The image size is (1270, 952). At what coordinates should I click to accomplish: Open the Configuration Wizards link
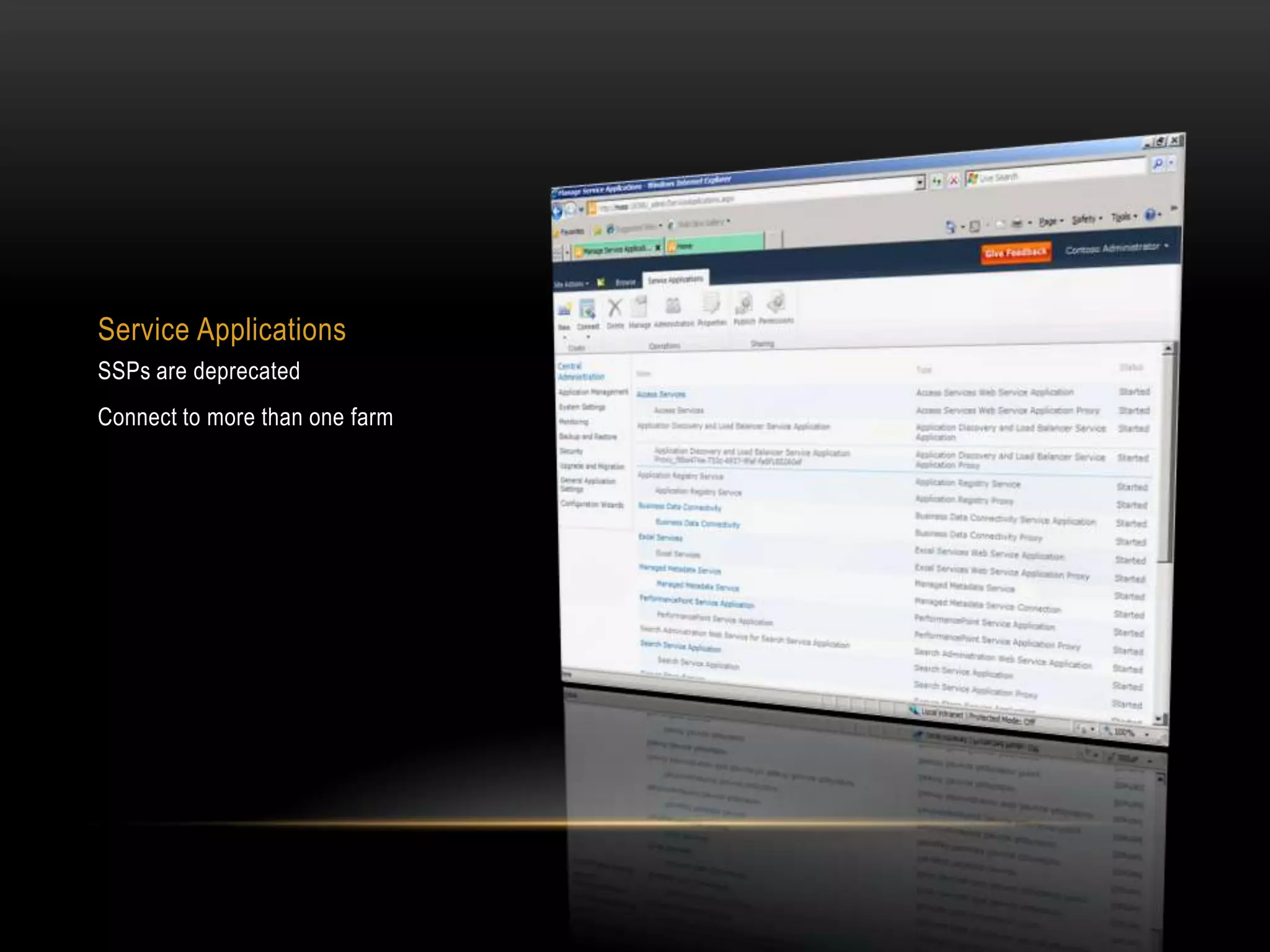tap(592, 504)
